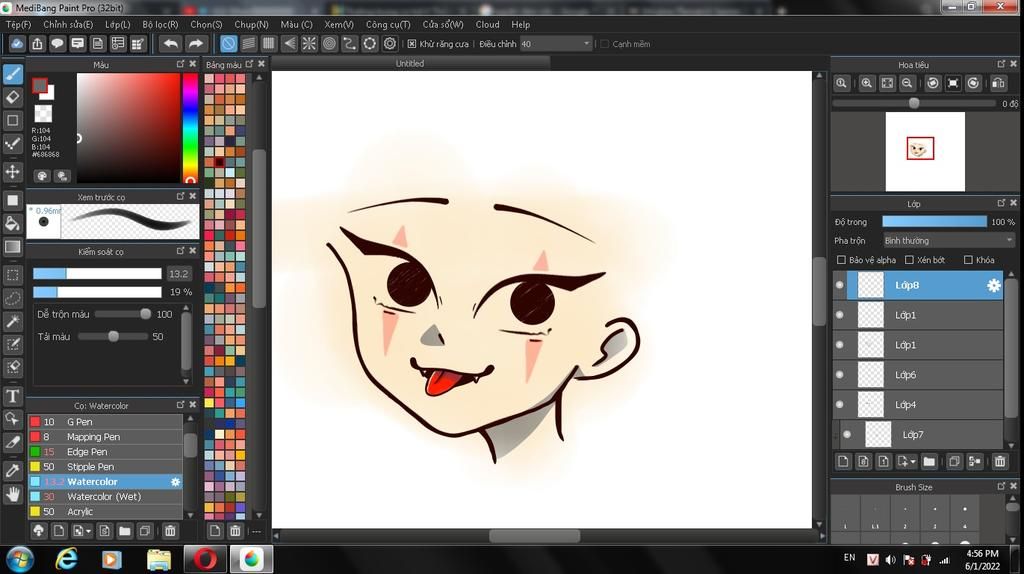The width and height of the screenshot is (1024, 574).
Task: Select the Eyedropper tool
Action: tap(12, 470)
